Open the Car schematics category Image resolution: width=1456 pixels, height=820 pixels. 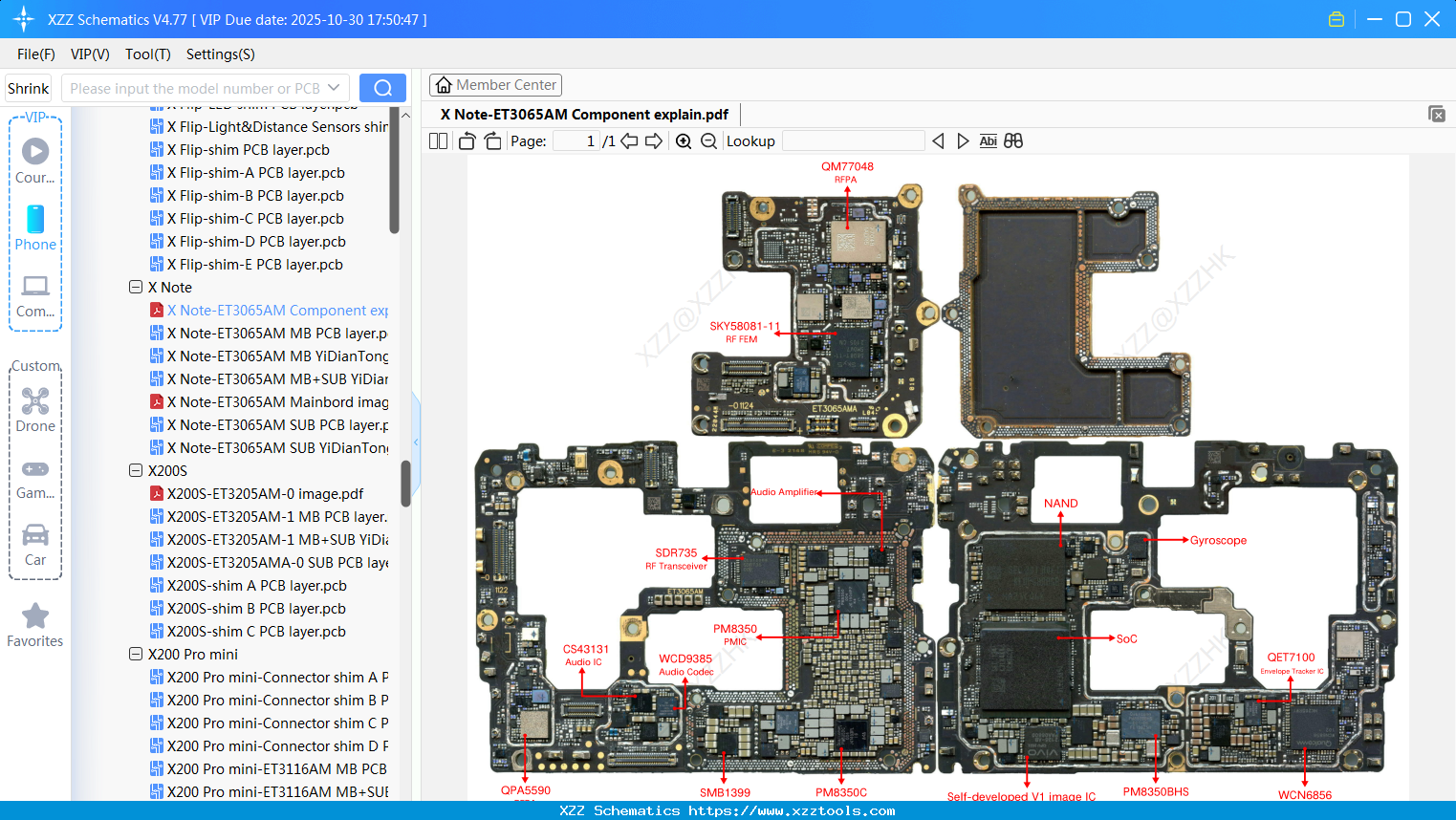(x=35, y=543)
